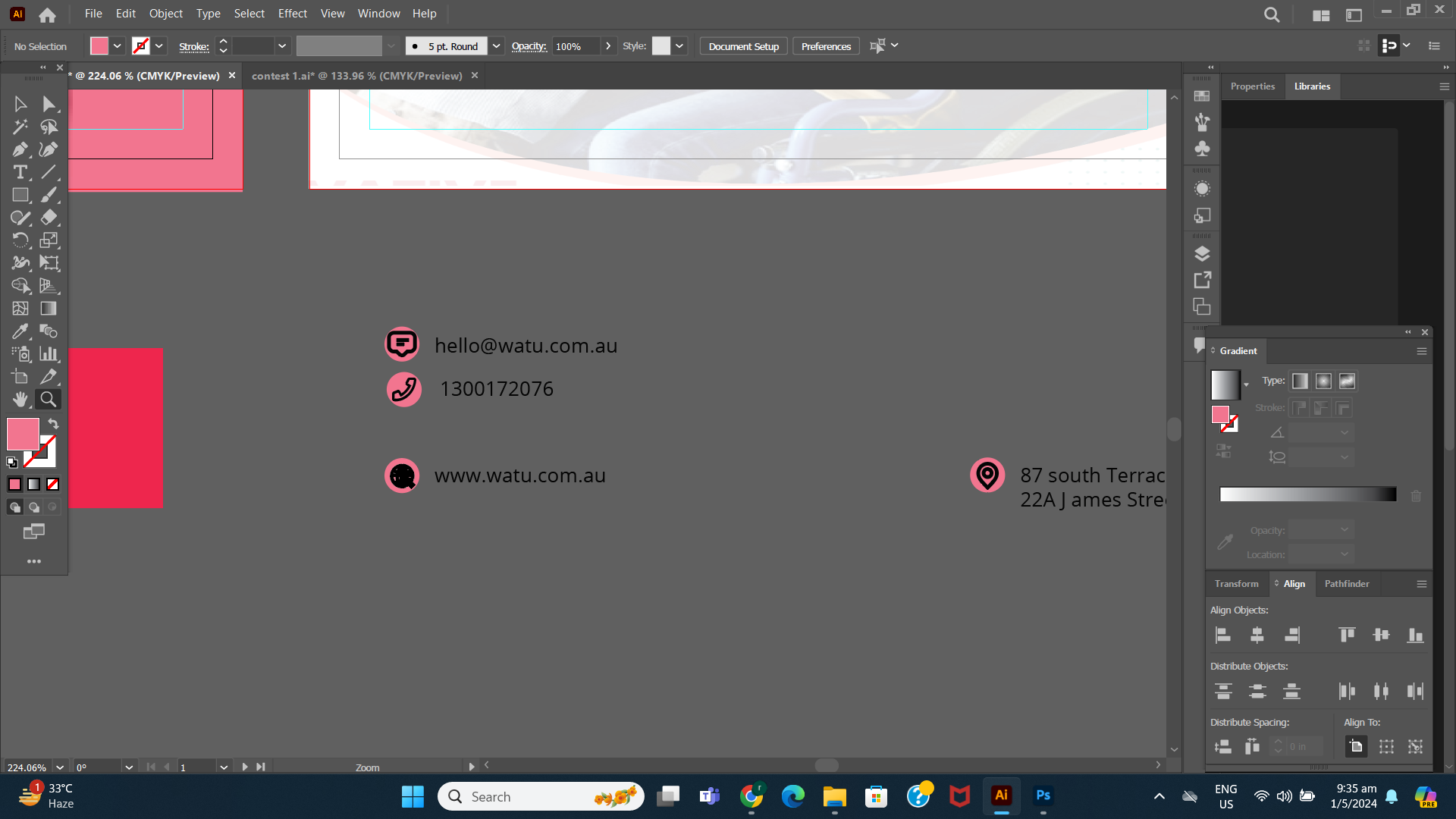Image resolution: width=1456 pixels, height=819 pixels.
Task: Select the Pen tool
Action: tap(20, 149)
